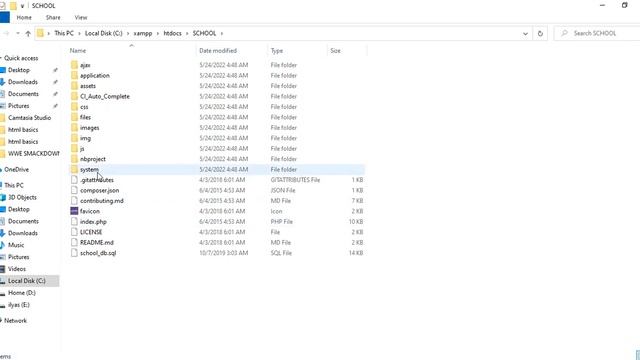Open the Home ribbon tab
The height and width of the screenshot is (360, 640).
(24, 18)
